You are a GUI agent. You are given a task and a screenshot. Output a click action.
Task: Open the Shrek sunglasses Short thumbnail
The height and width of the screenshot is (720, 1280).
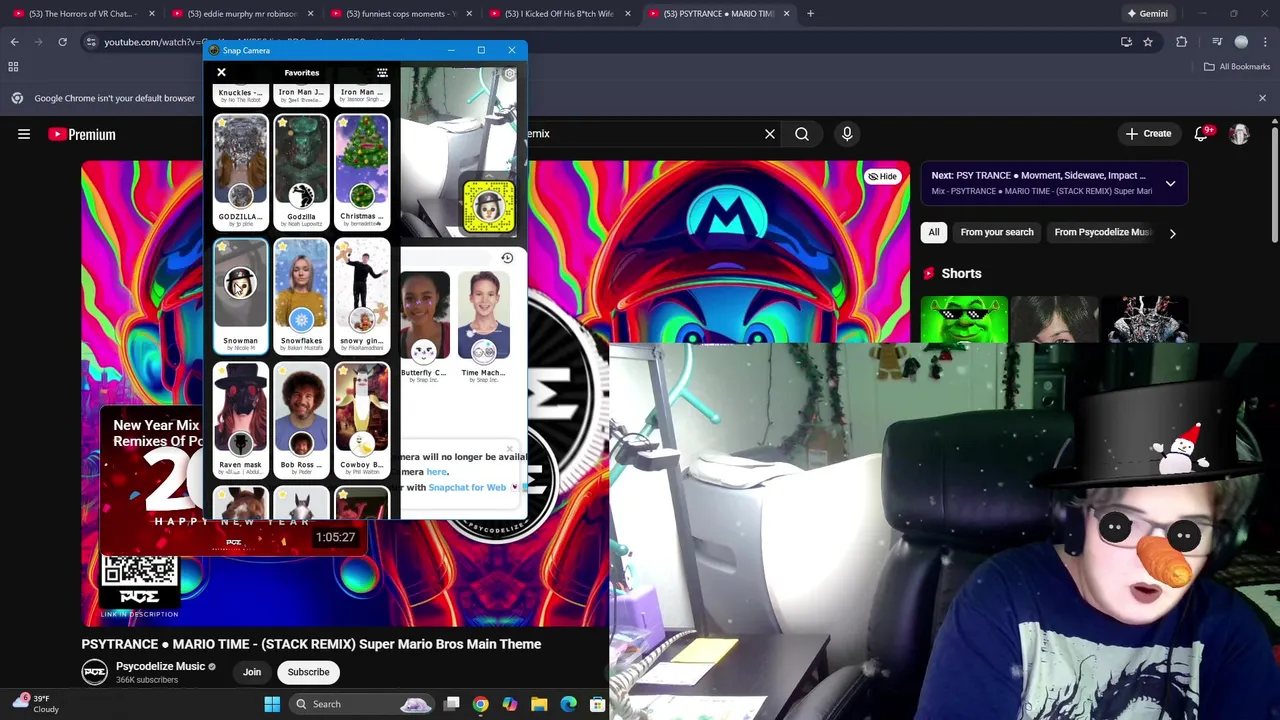[964, 319]
